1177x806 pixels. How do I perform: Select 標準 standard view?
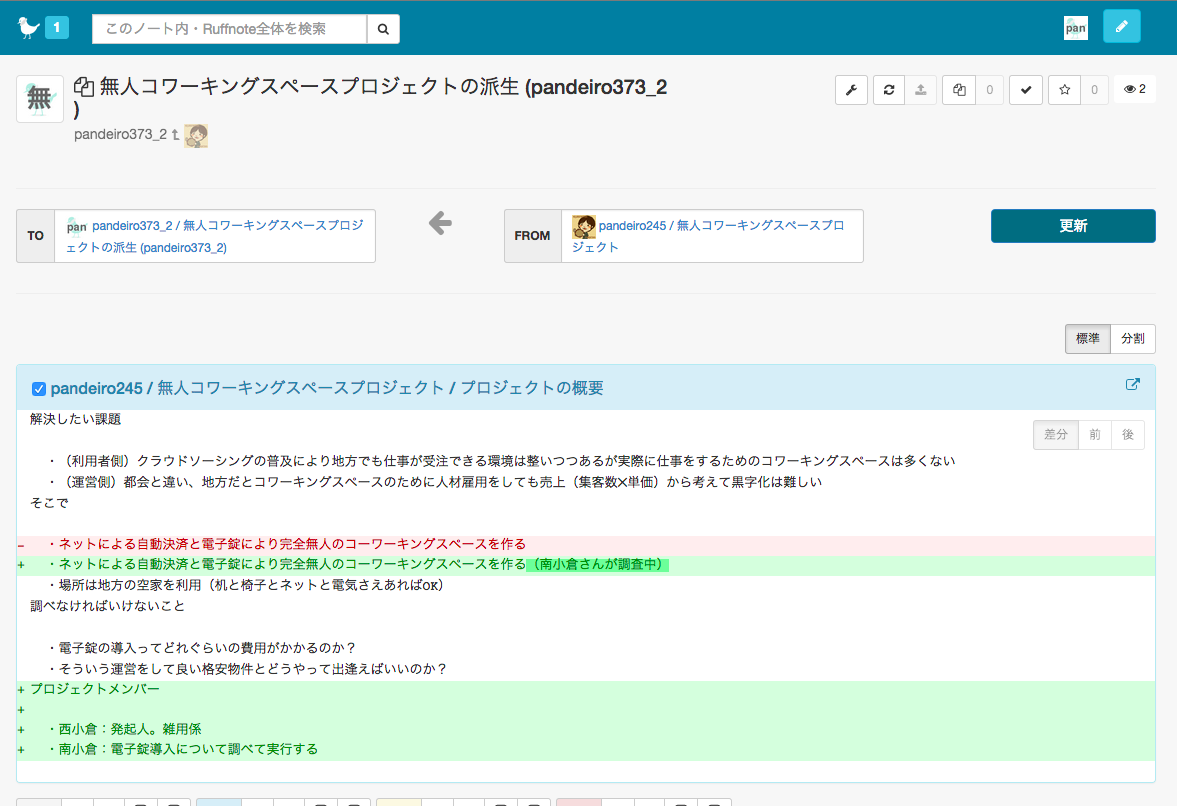pos(1087,339)
